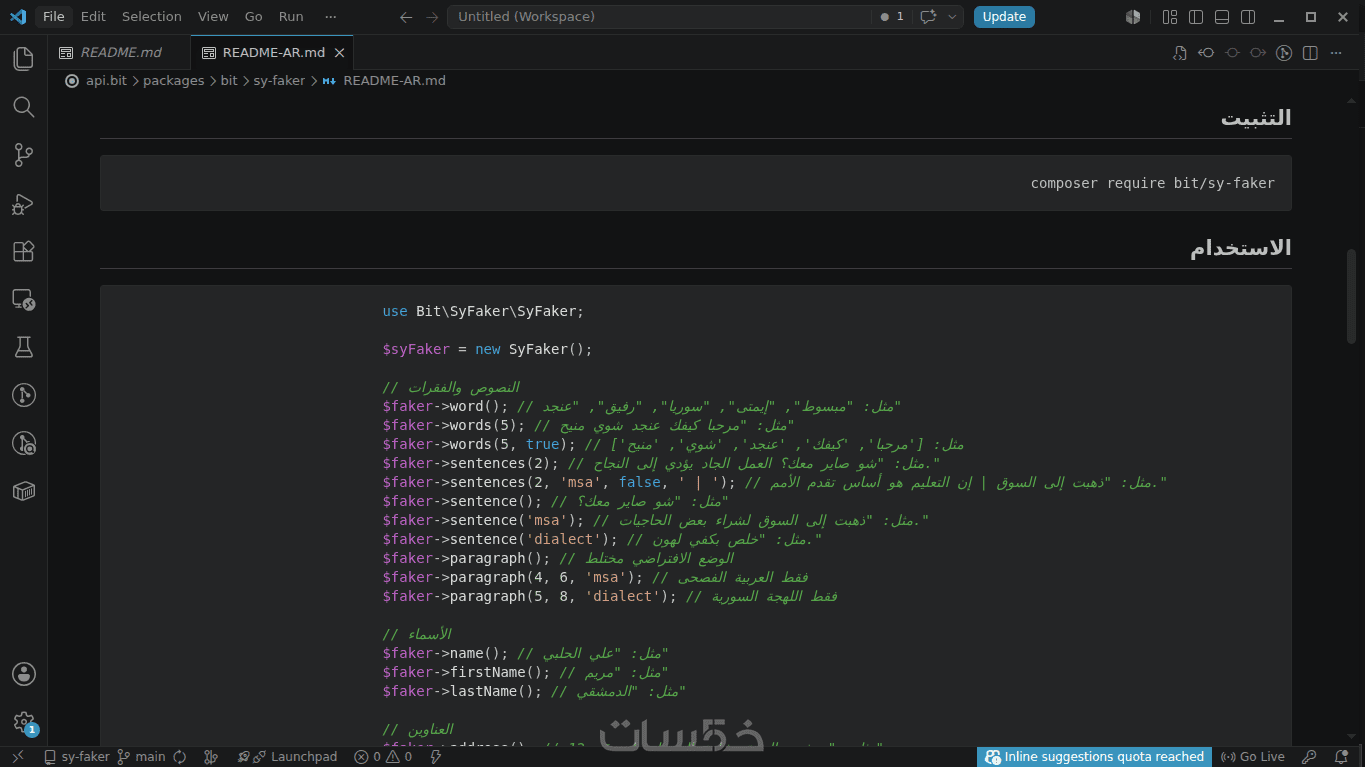Click the $syFaker = new SyFaker(); line
Image resolution: width=1365 pixels, height=767 pixels.
pos(487,349)
